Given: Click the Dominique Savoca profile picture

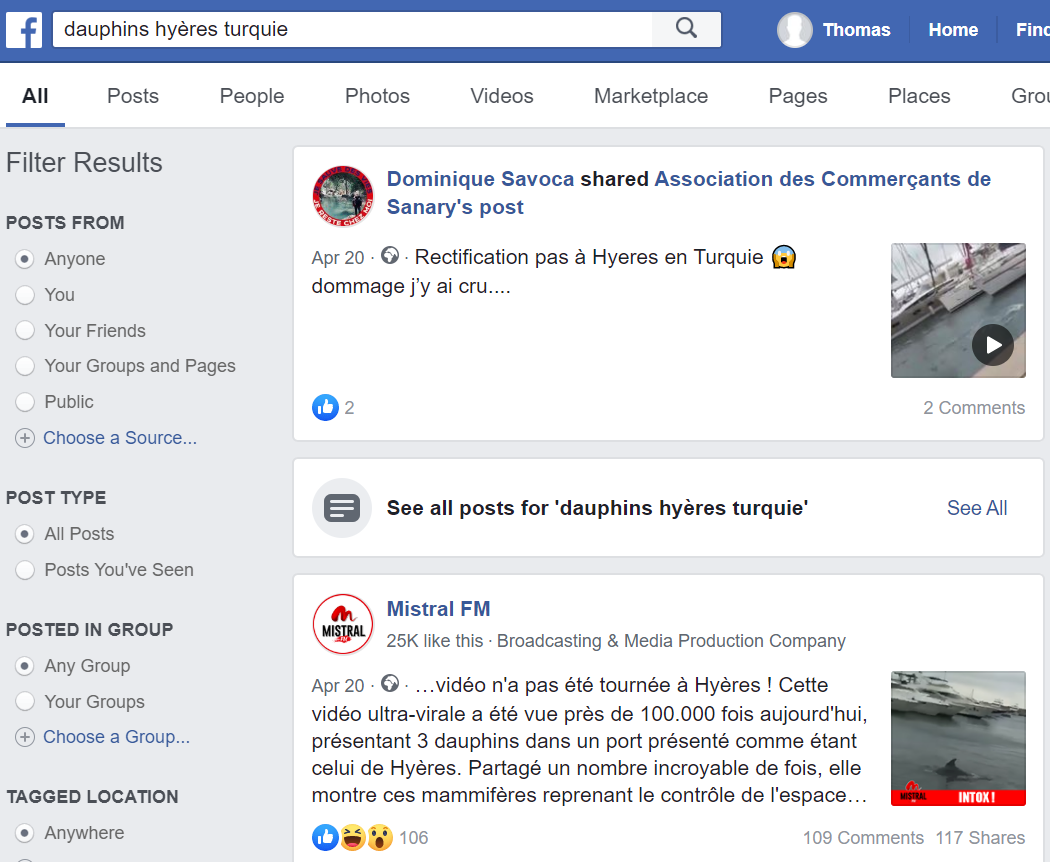Looking at the screenshot, I should click(343, 196).
